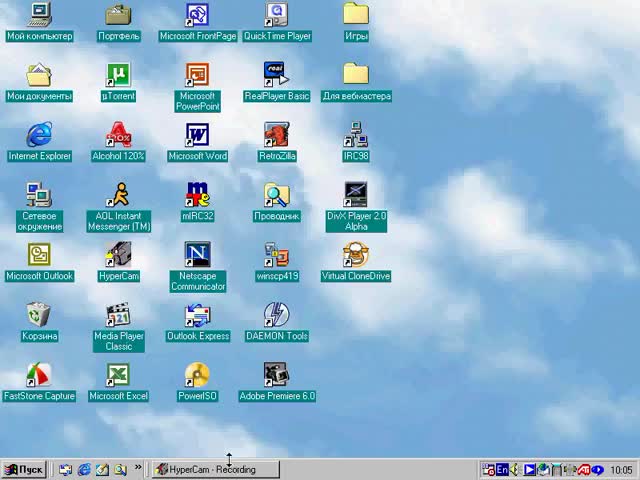Open the En keyboard language indicator
This screenshot has width=640, height=480.
pos(502,469)
